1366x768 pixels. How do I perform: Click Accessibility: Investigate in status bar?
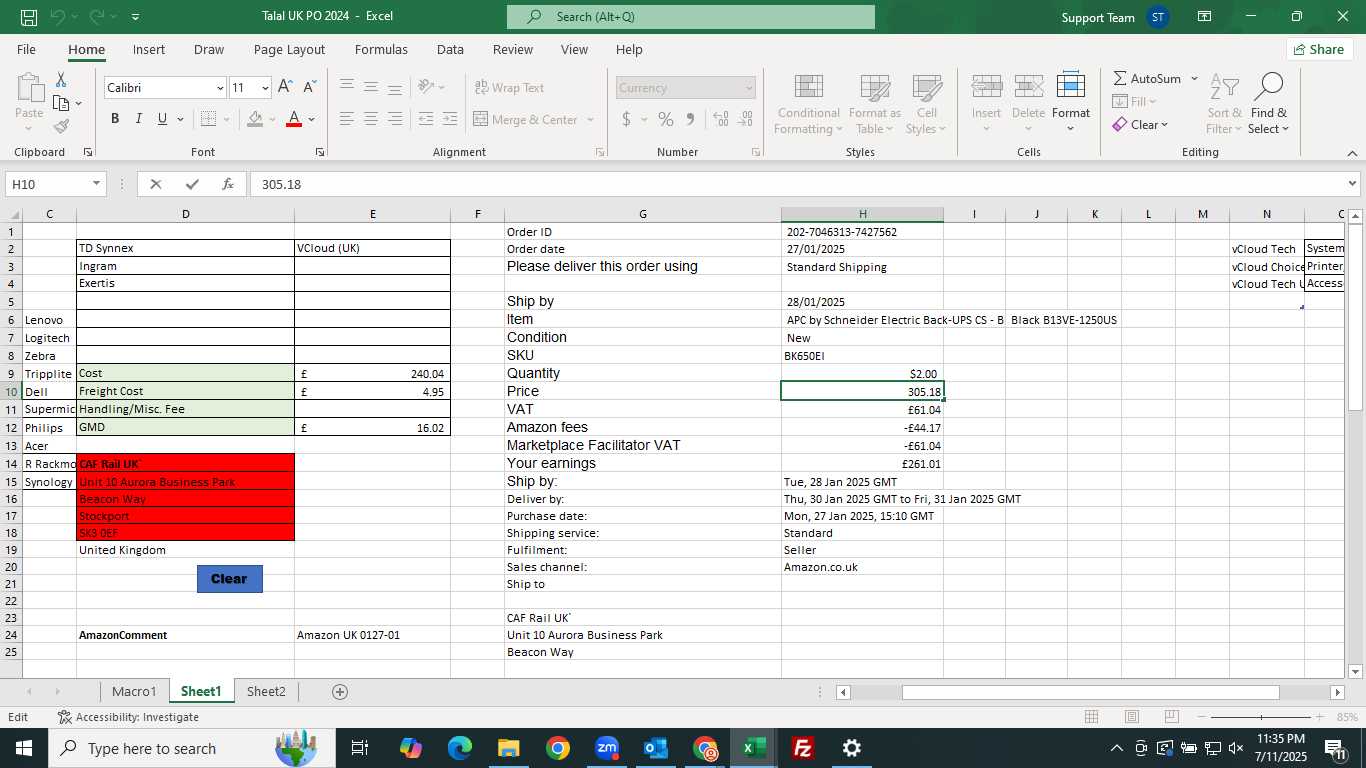pos(128,717)
